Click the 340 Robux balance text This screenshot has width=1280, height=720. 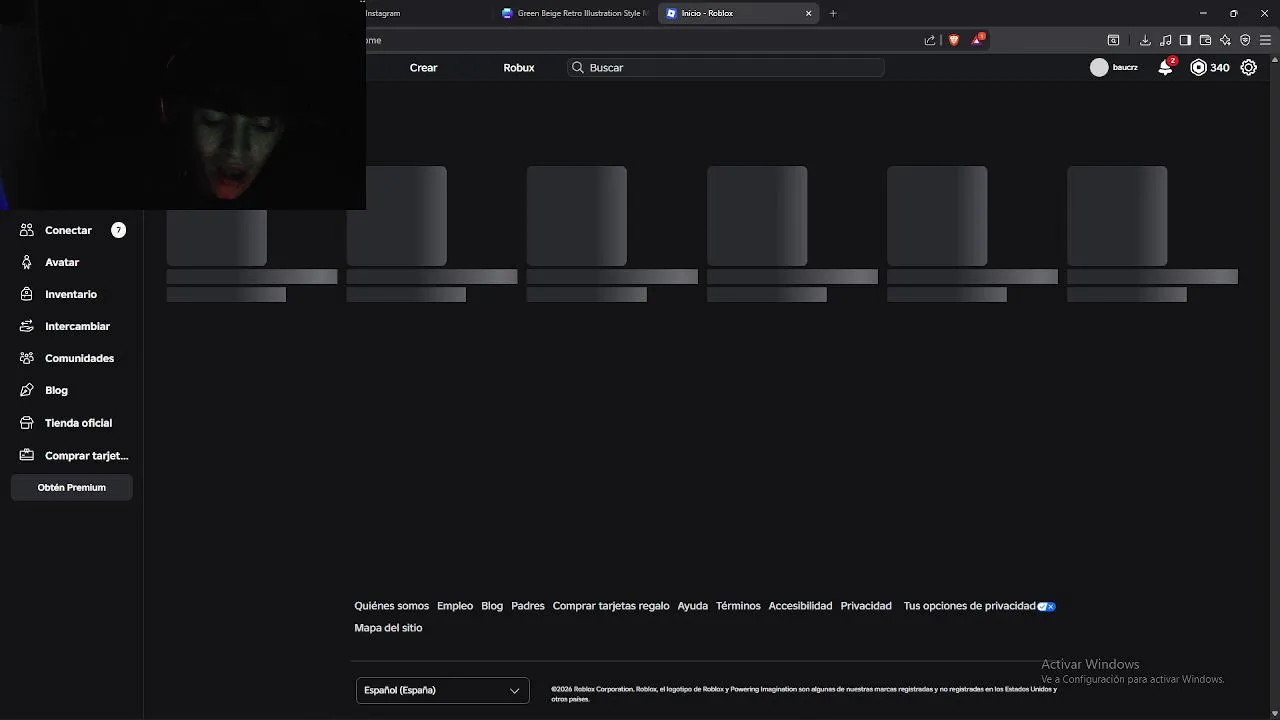click(x=1220, y=68)
